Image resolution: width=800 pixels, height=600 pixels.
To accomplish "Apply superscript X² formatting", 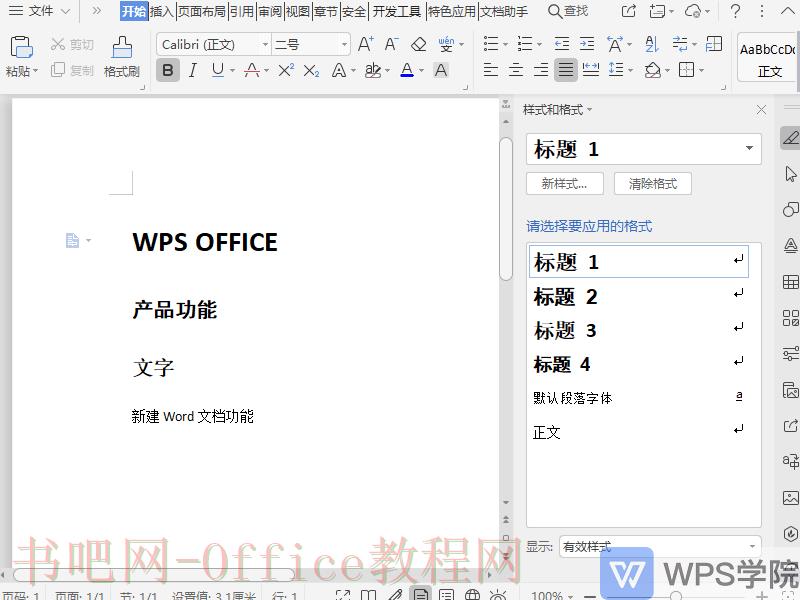I will coord(286,70).
